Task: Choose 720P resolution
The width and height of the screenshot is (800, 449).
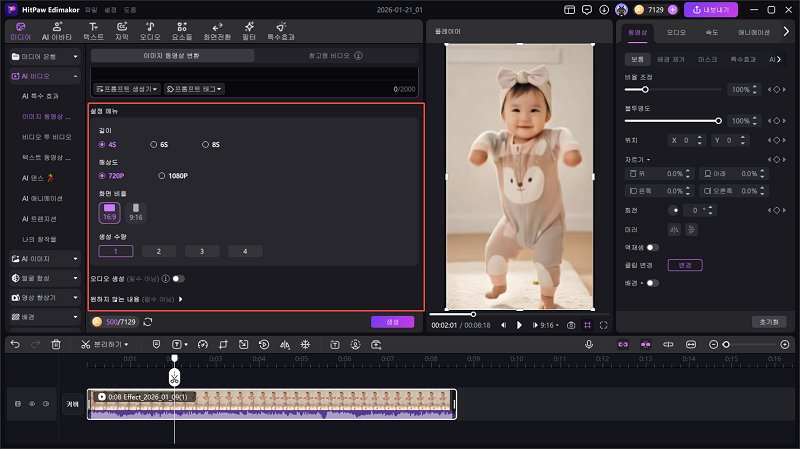Action: click(111, 176)
